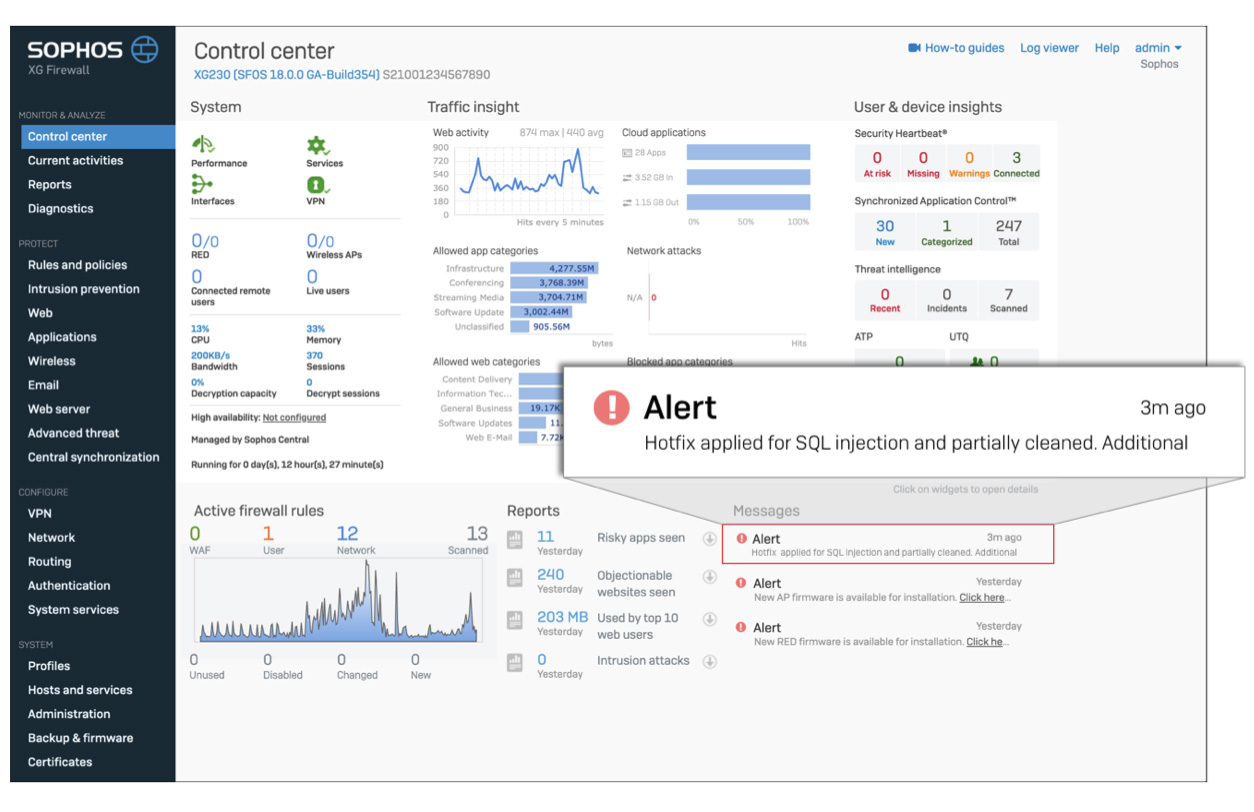
Task: Click the download arrow beside Risky apps seen
Action: coord(709,539)
